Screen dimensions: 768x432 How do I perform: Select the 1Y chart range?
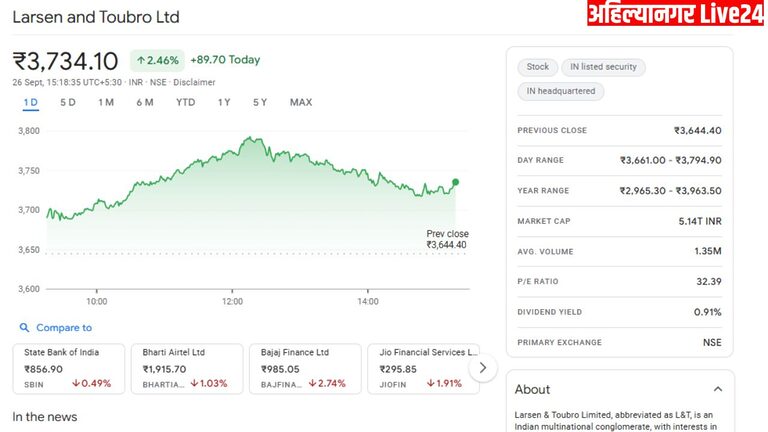224,102
